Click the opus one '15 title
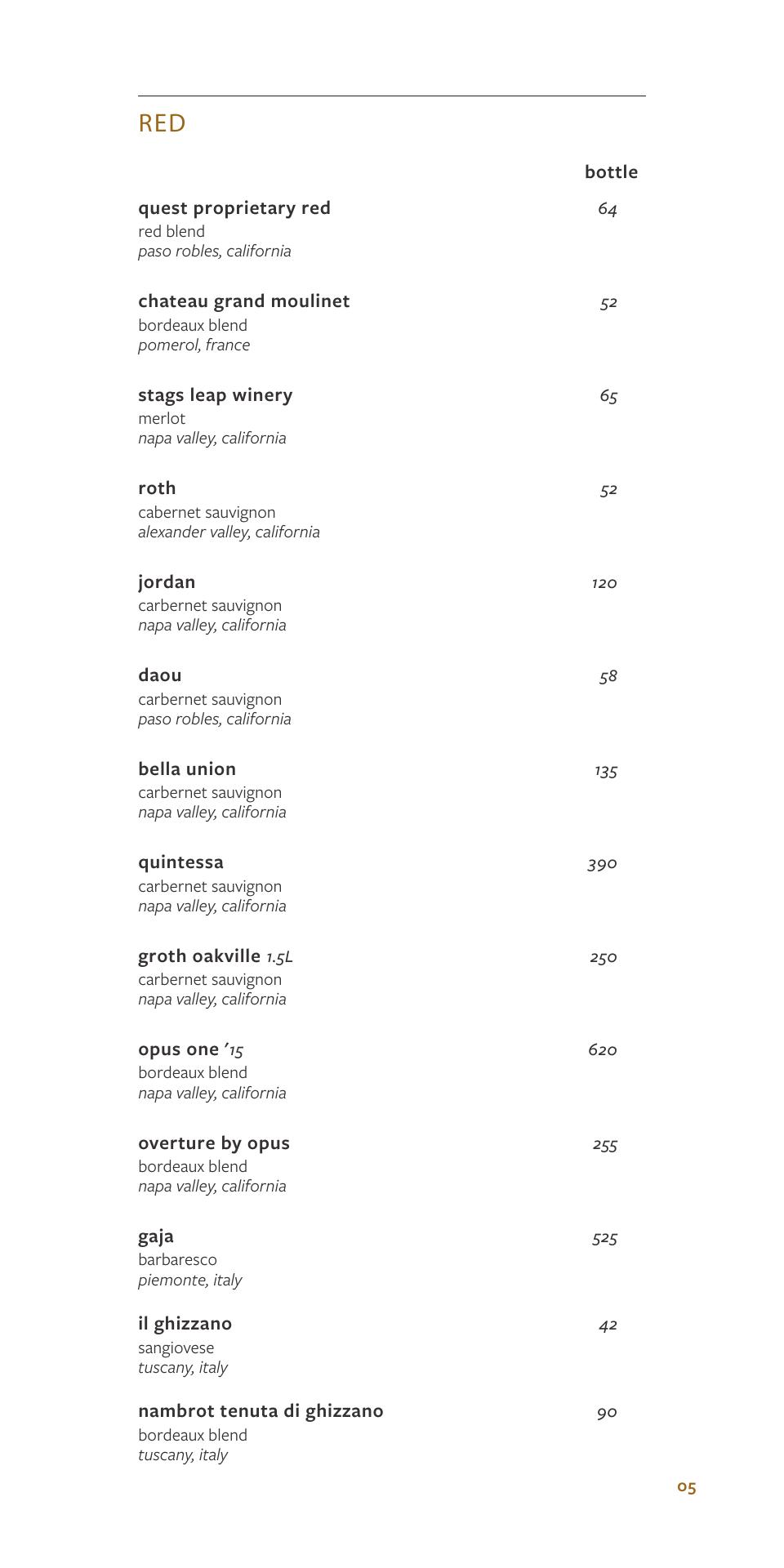 [x=191, y=1049]
